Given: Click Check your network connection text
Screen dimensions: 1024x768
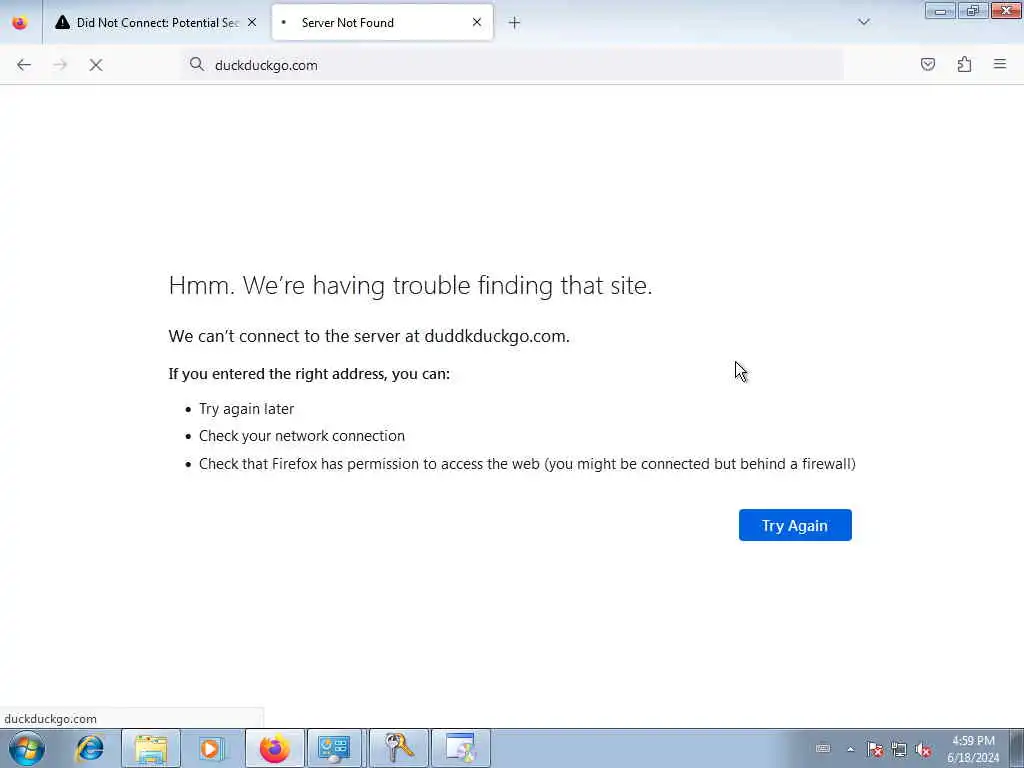Looking at the screenshot, I should point(302,436).
